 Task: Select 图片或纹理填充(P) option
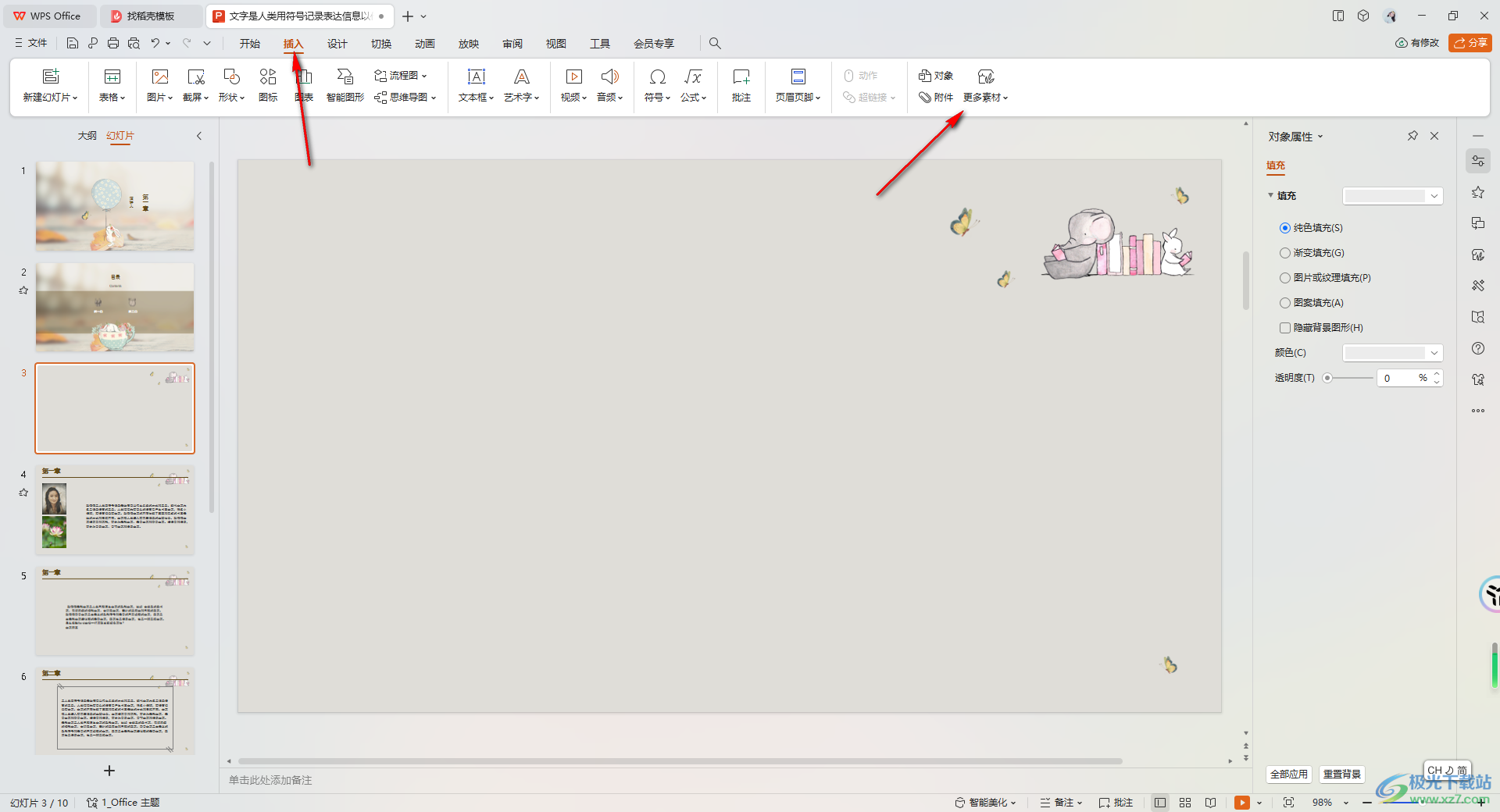click(1325, 278)
